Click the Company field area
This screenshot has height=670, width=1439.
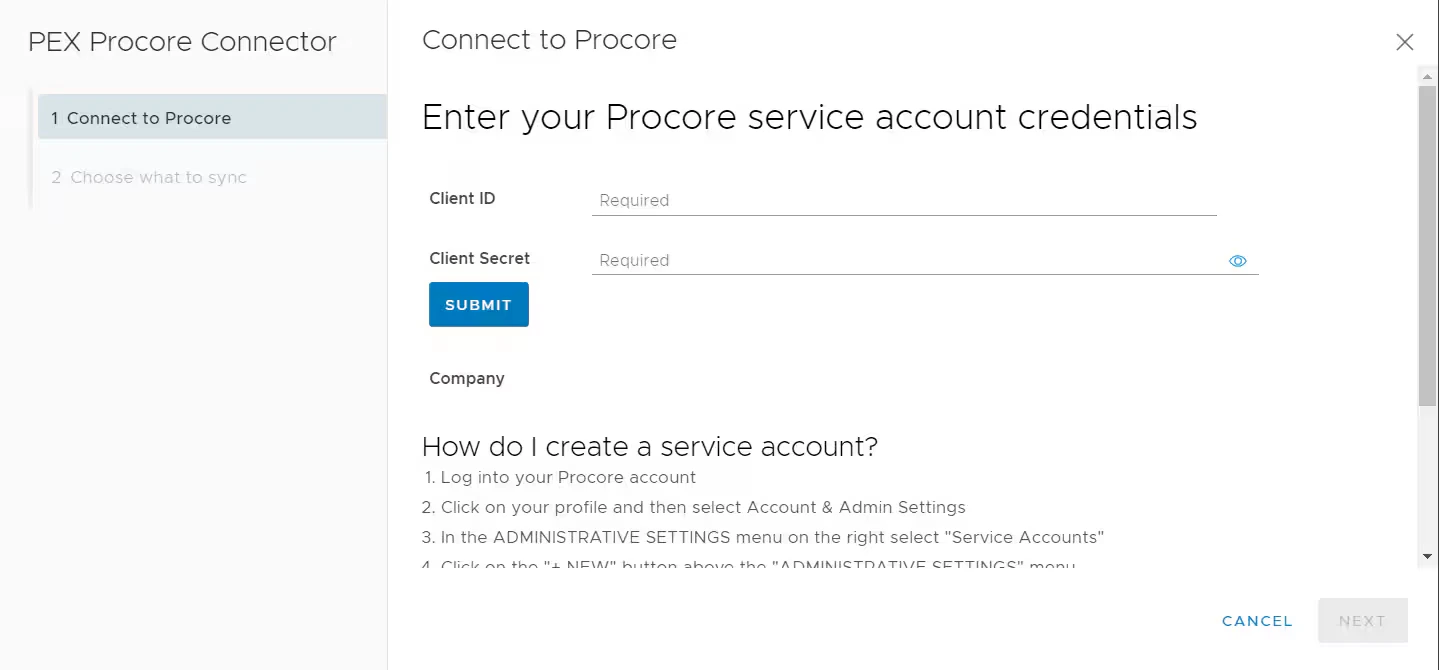coord(466,378)
